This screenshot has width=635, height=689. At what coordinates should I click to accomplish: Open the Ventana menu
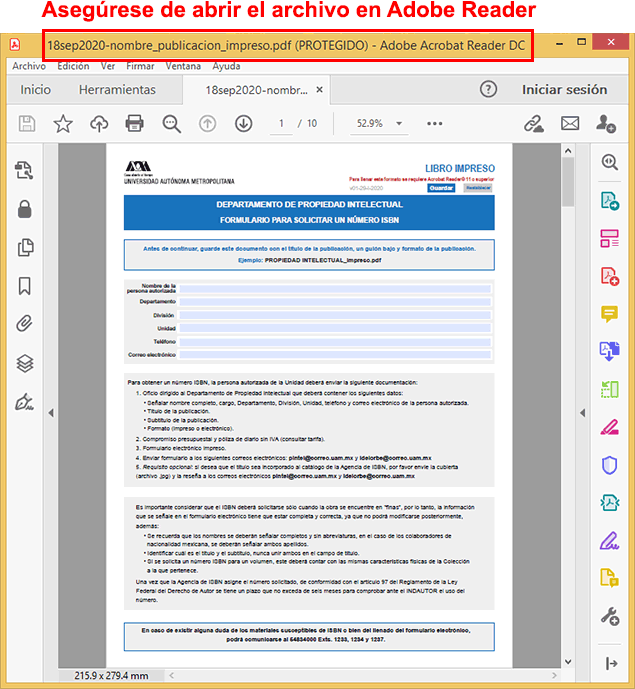183,66
